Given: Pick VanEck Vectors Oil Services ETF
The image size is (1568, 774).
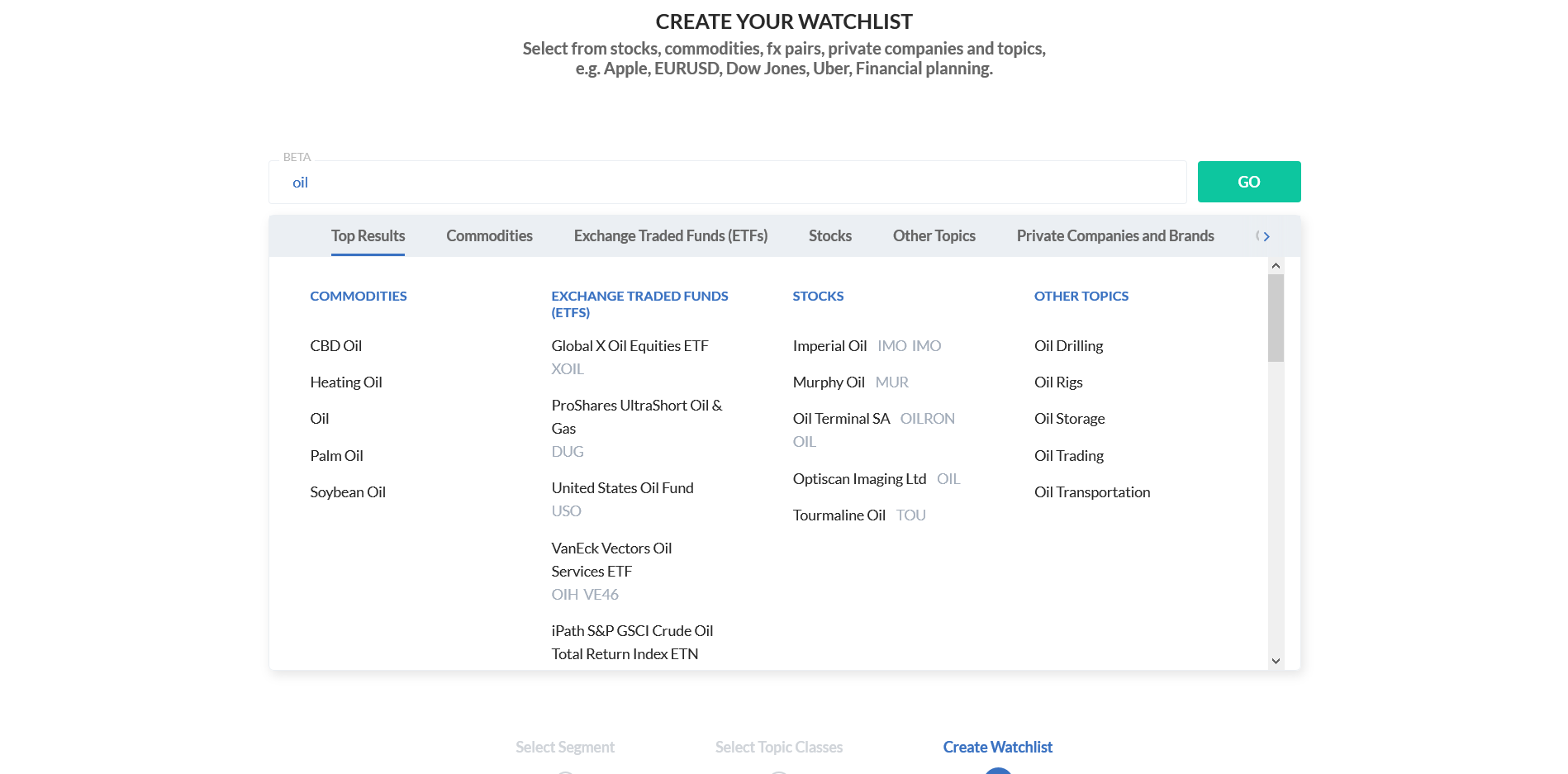Looking at the screenshot, I should click(x=611, y=560).
